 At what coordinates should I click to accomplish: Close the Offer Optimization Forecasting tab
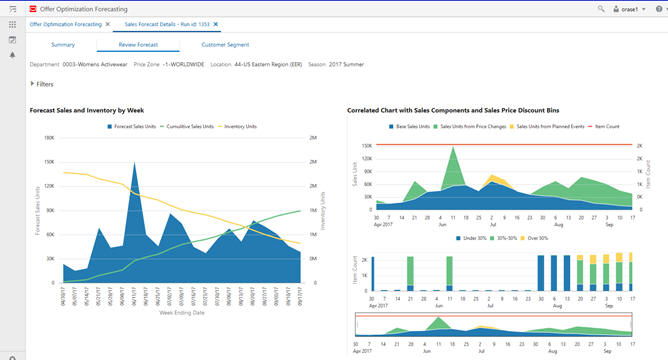[108, 24]
